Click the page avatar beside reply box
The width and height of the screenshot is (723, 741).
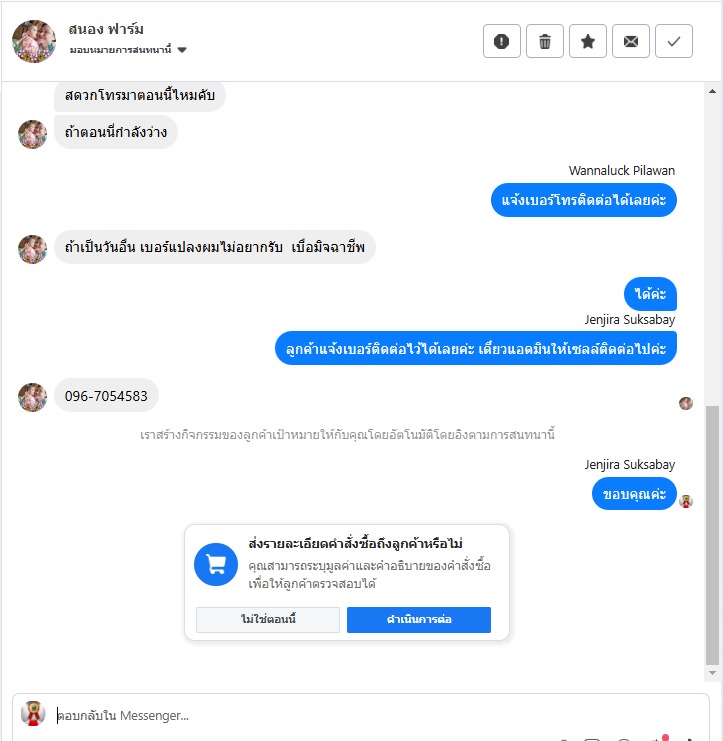33,713
